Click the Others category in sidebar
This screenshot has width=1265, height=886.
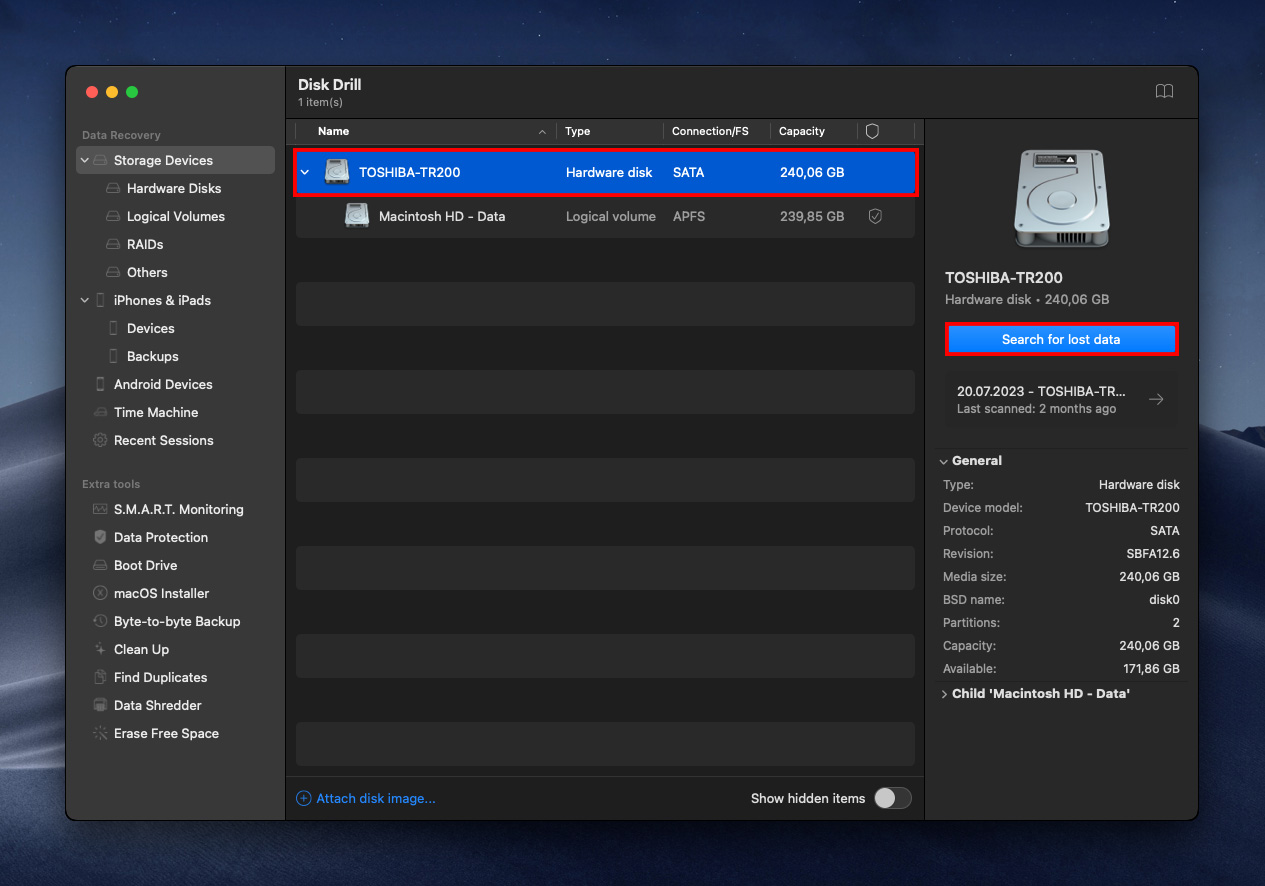147,272
